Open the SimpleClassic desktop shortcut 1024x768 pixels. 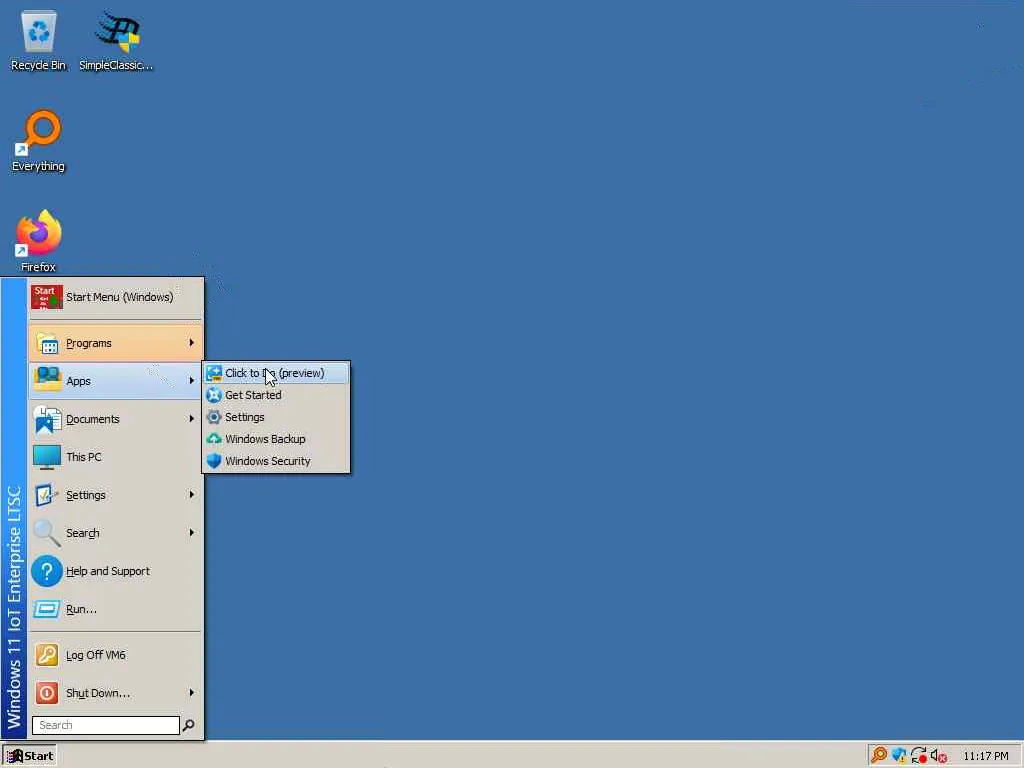[116, 40]
